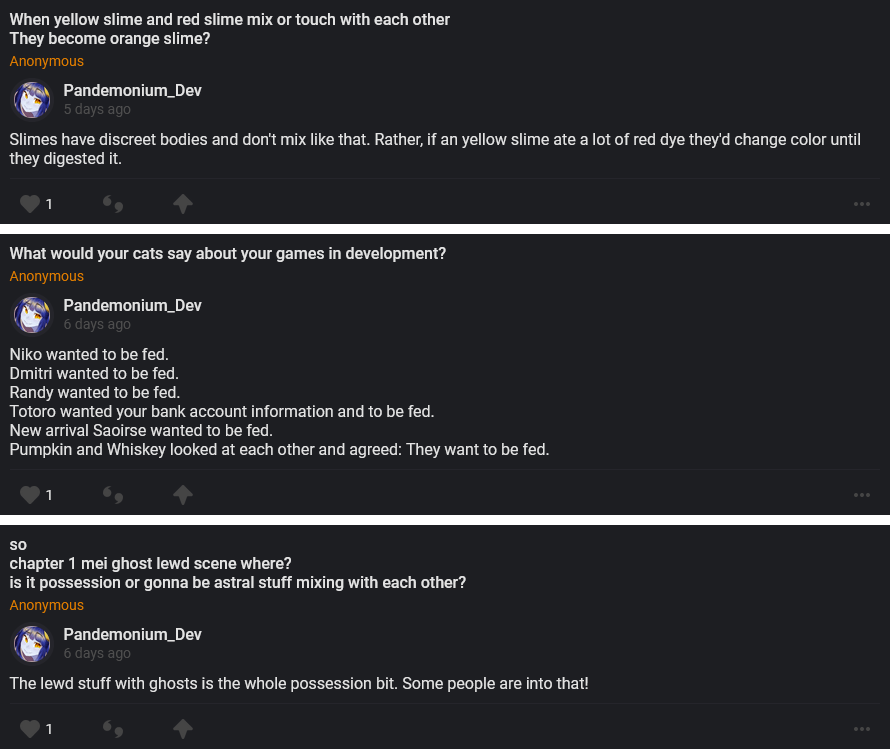Open Pandemonium_Dev profile from slime answer
Screen dimensions: 890x749
pyautogui.click(x=132, y=91)
